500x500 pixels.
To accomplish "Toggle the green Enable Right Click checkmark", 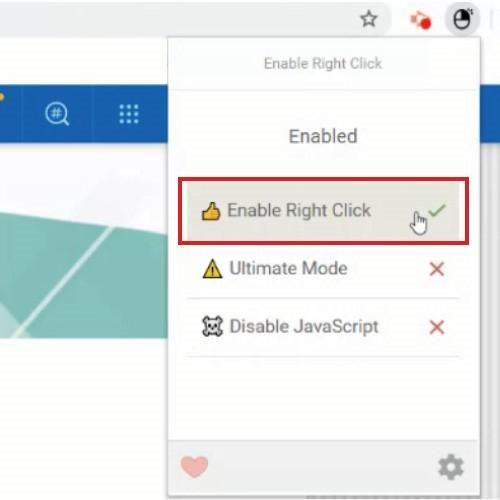I will coord(437,210).
